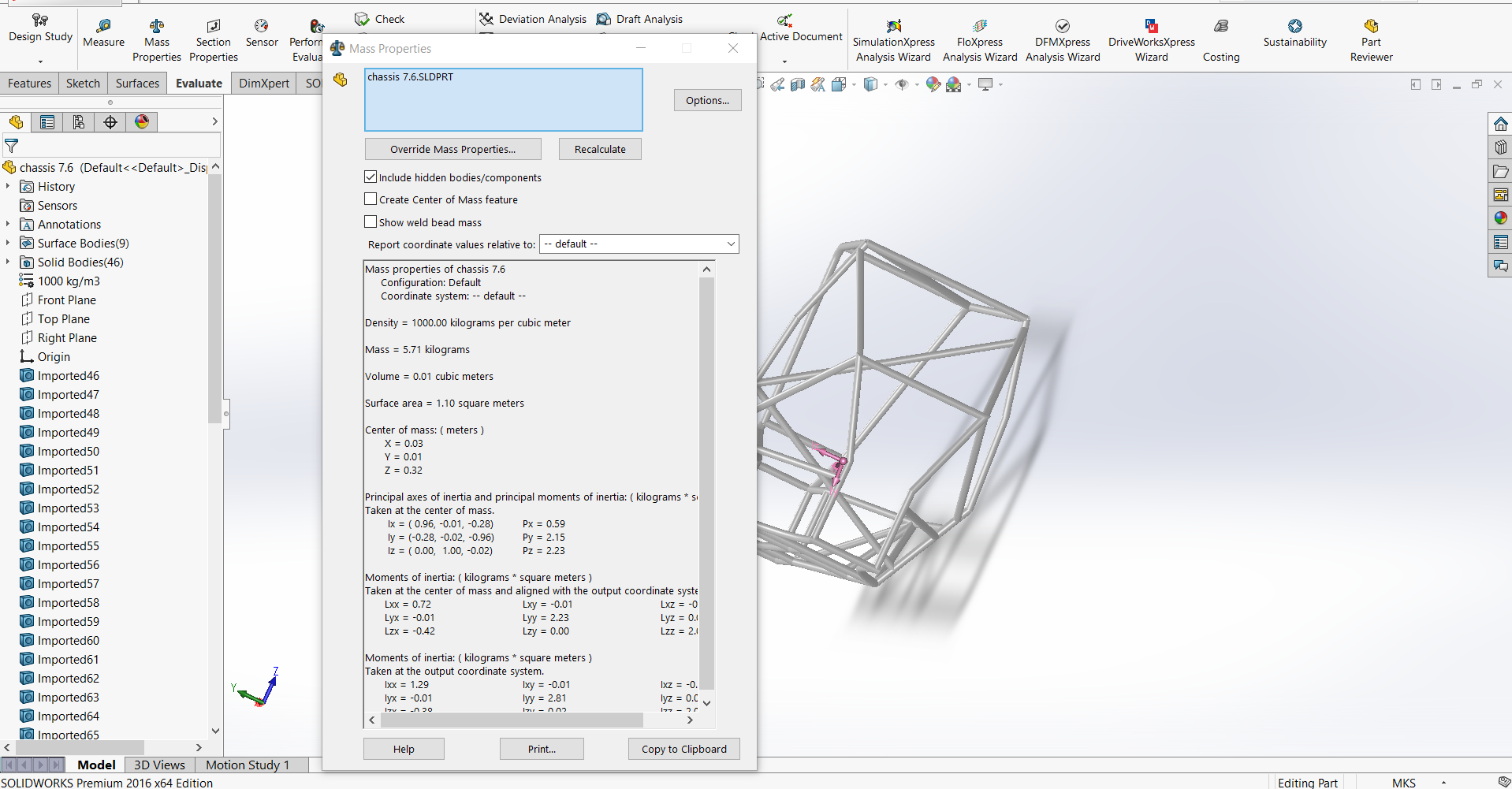Open Custom Properties in task pane

[1500, 242]
